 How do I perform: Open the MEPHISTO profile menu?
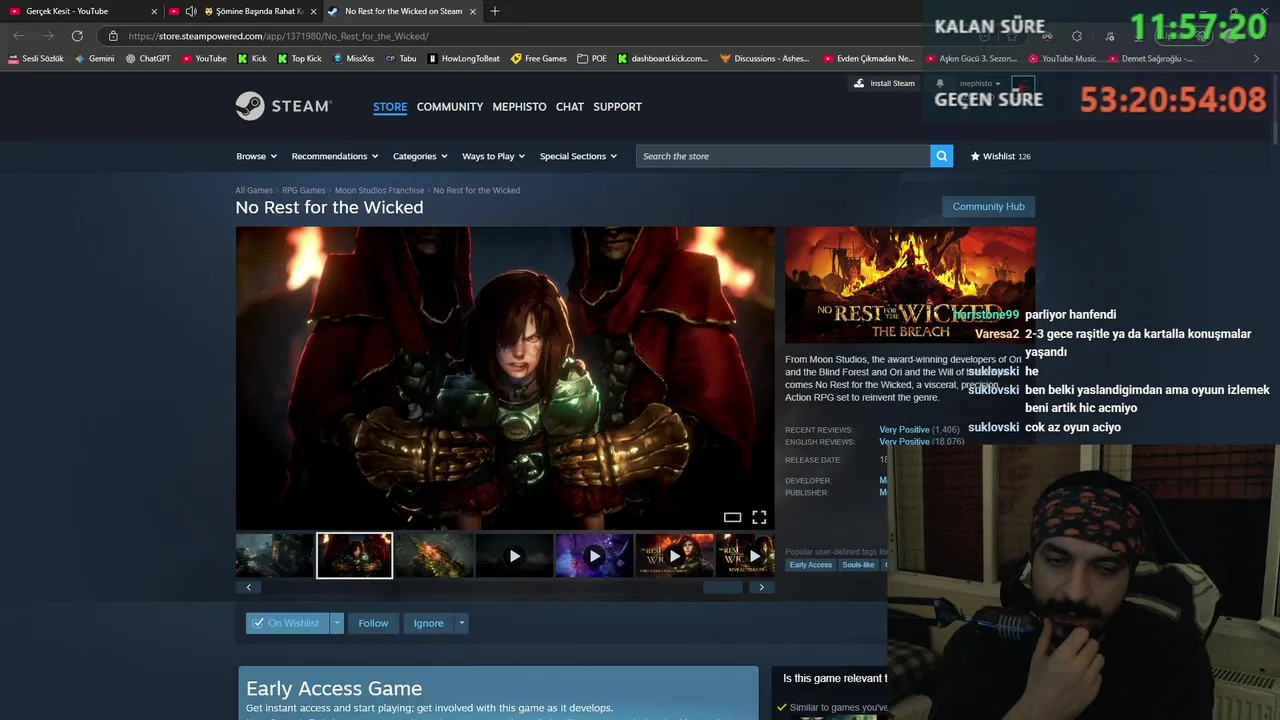(519, 106)
